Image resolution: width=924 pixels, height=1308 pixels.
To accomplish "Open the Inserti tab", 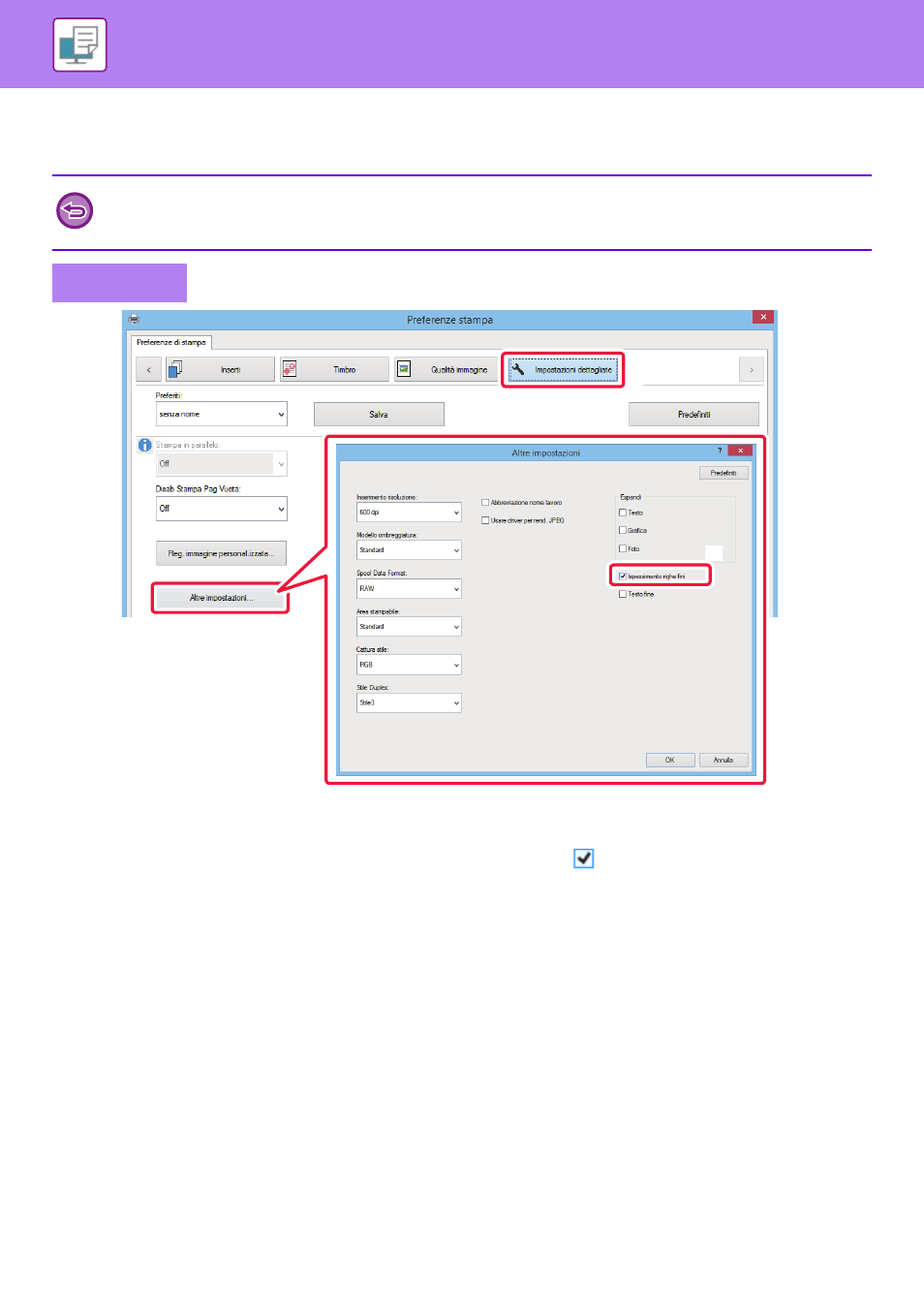I will tap(221, 369).
